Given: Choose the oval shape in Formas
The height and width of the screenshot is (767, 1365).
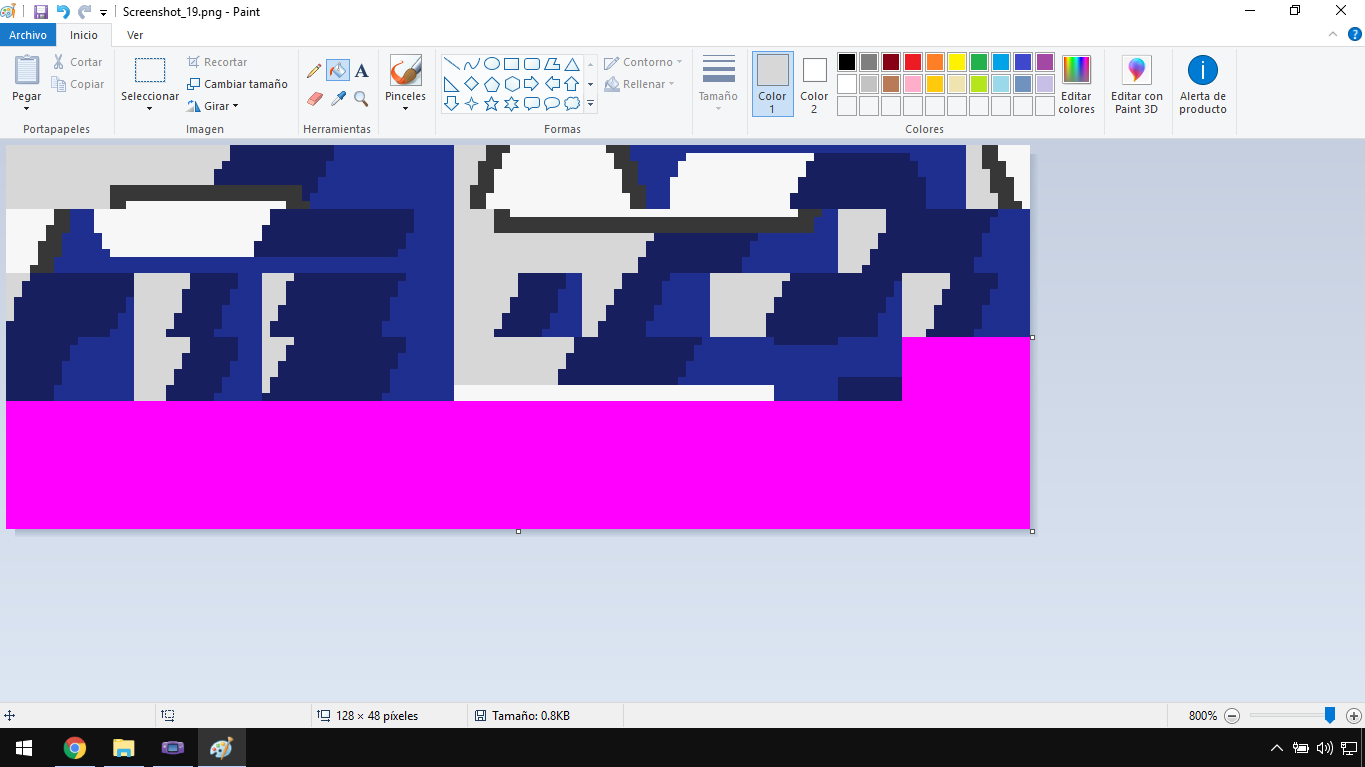Looking at the screenshot, I should point(491,62).
